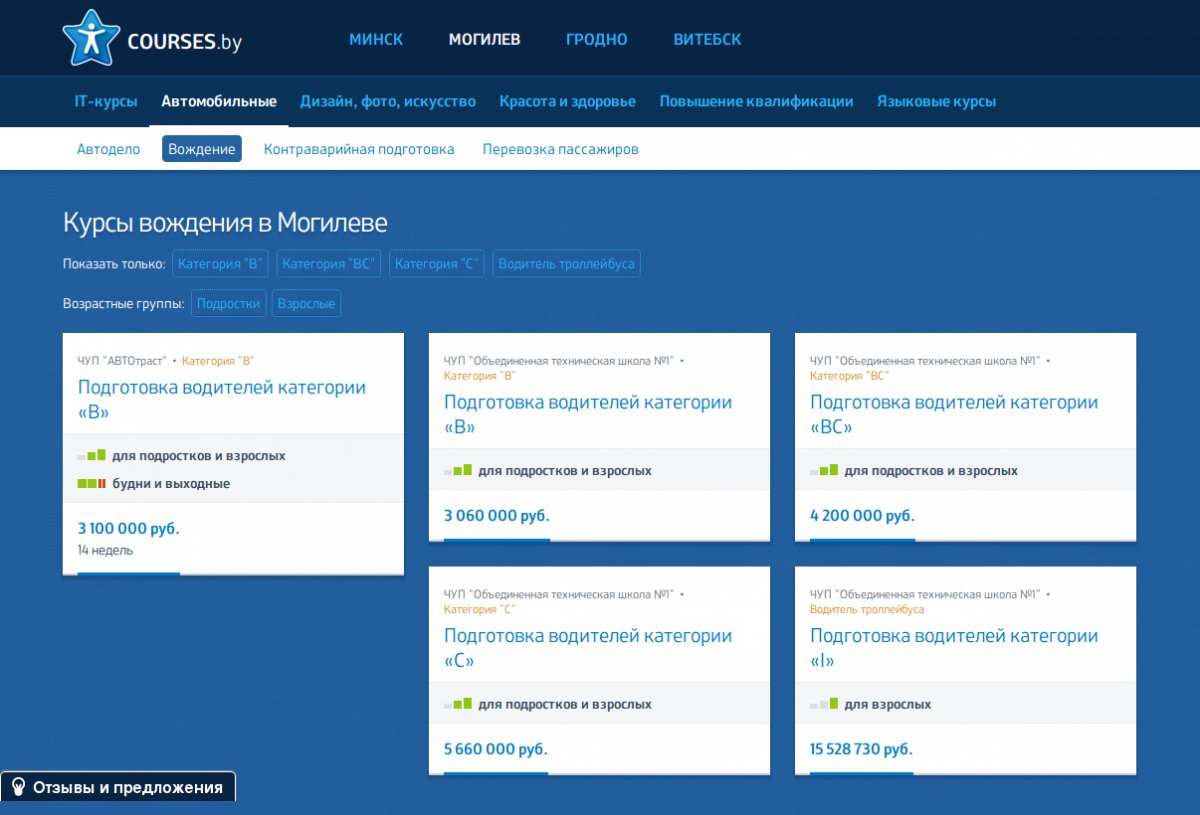
Task: Click schedule bars icon beside будни и выходные
Action: point(92,484)
